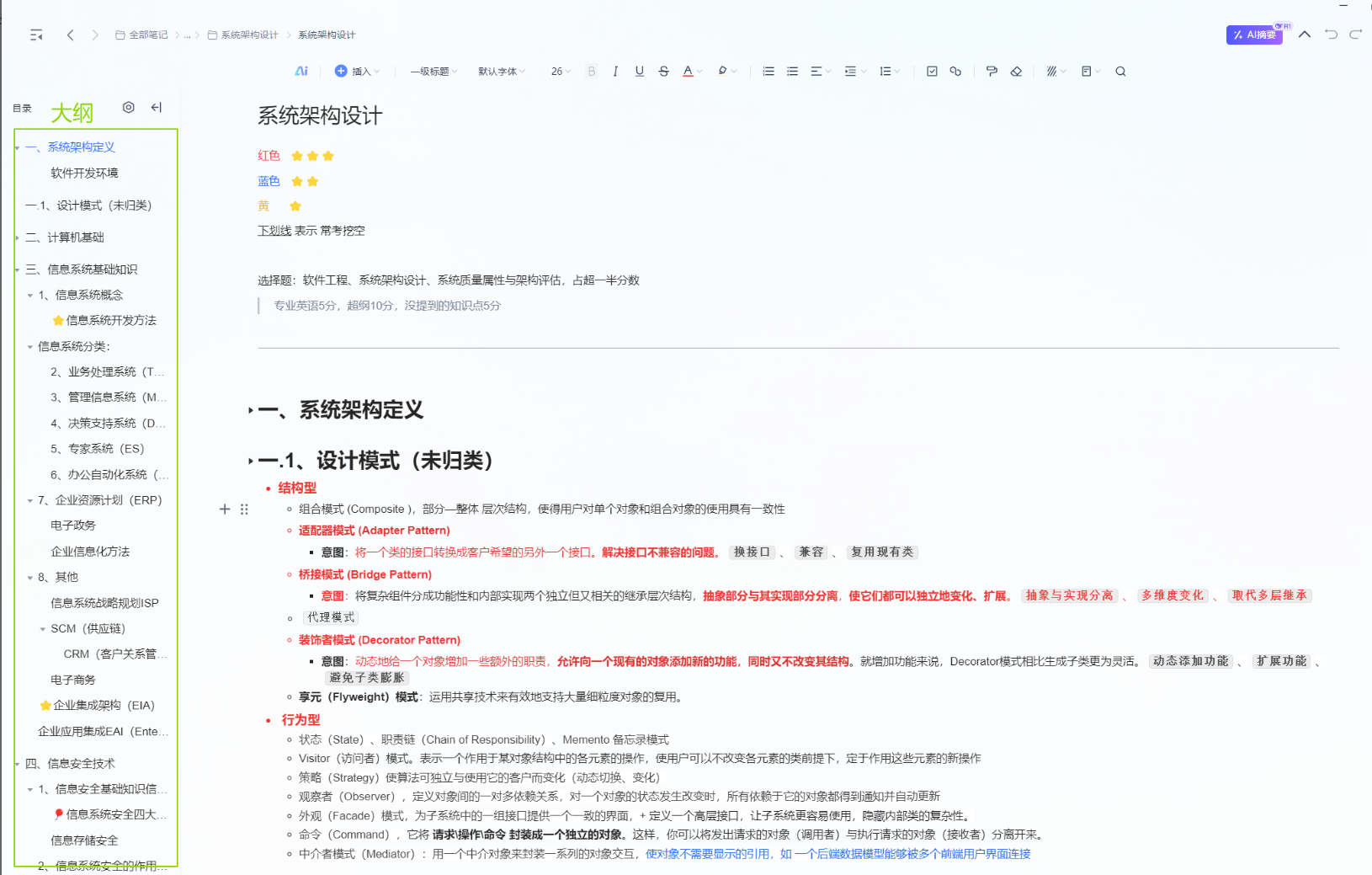Image resolution: width=1372 pixels, height=875 pixels.
Task: Click the AI assistant icon in toolbar
Action: [x=301, y=72]
